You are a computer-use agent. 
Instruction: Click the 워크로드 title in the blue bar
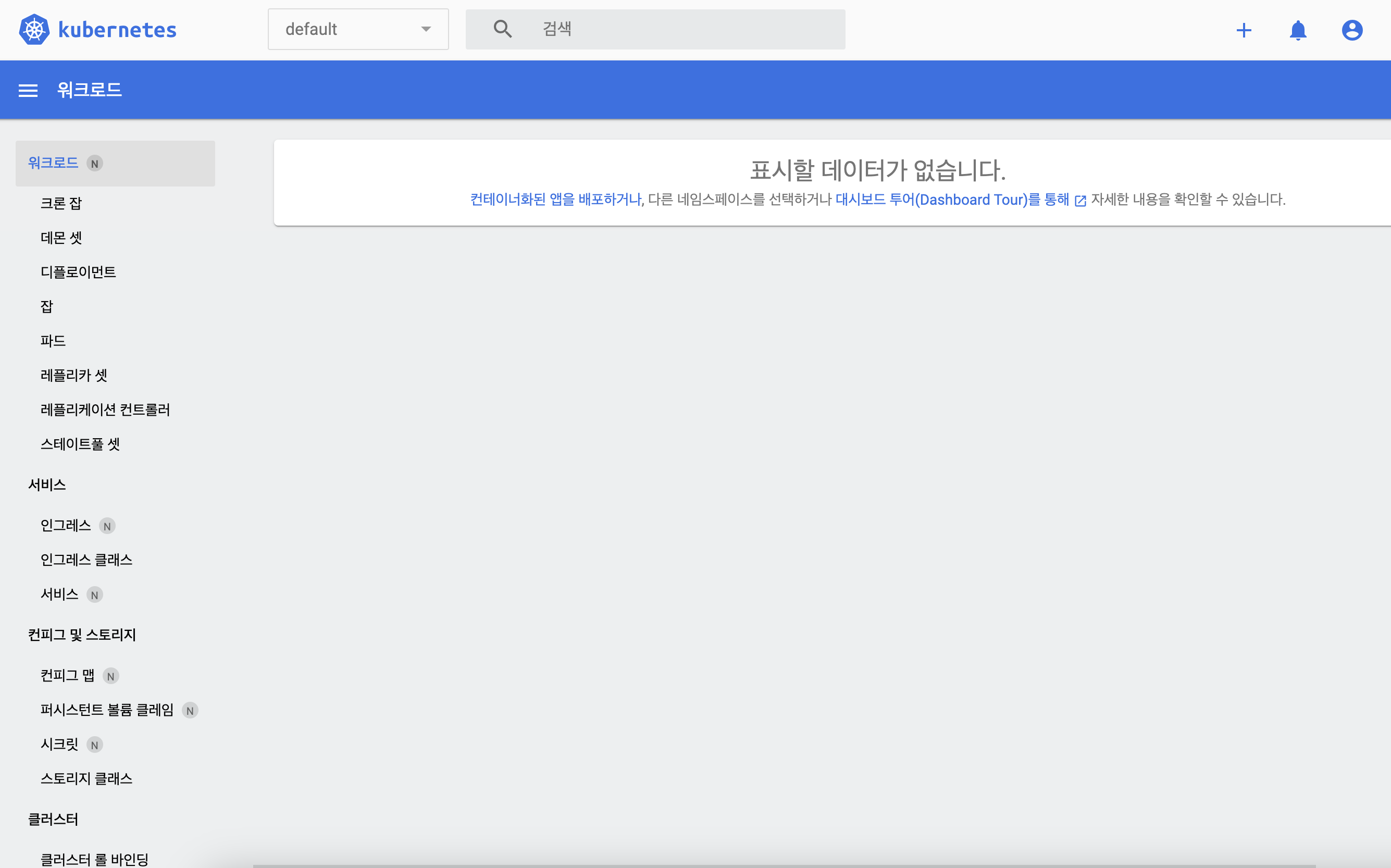[x=90, y=90]
